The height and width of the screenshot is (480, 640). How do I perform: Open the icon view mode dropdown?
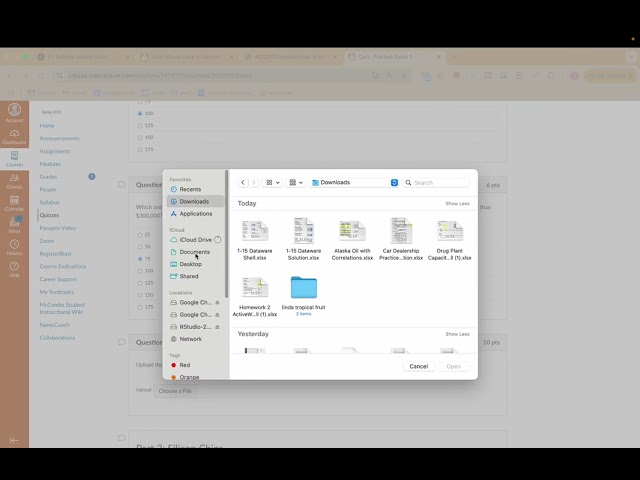(x=273, y=183)
